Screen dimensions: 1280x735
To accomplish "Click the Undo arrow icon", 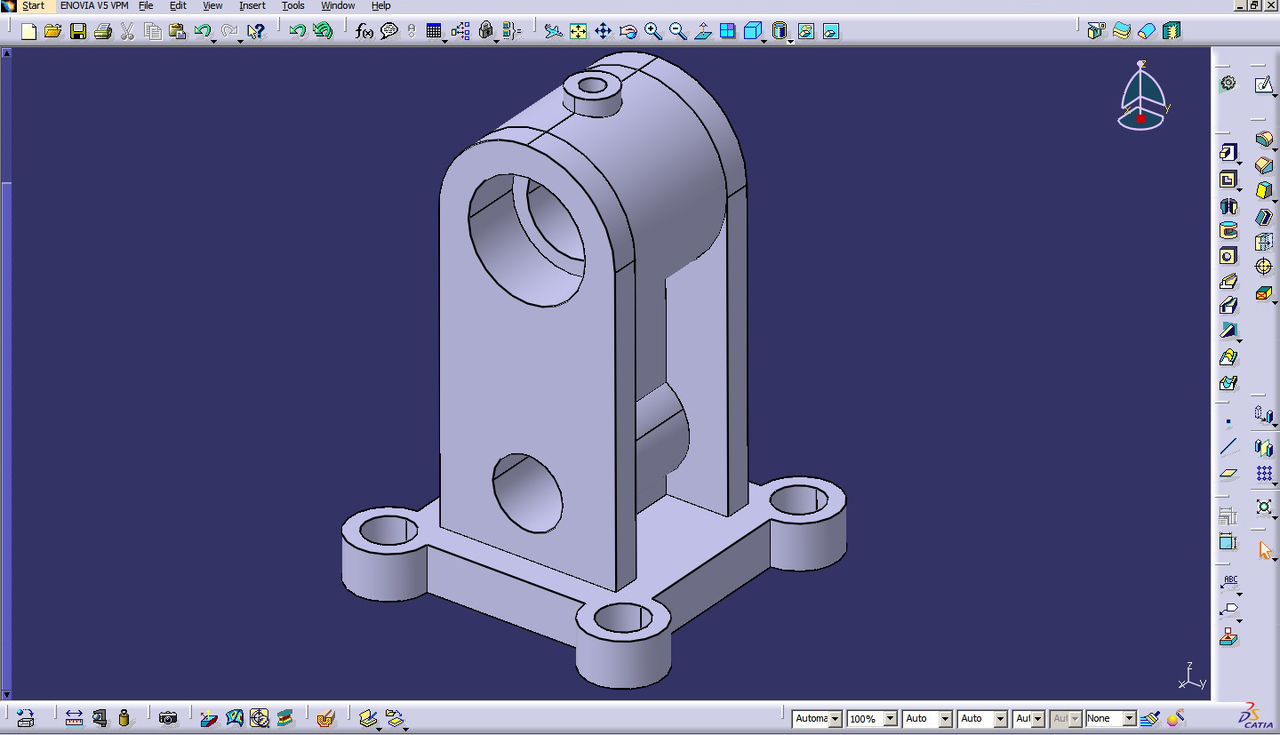I will click(203, 31).
